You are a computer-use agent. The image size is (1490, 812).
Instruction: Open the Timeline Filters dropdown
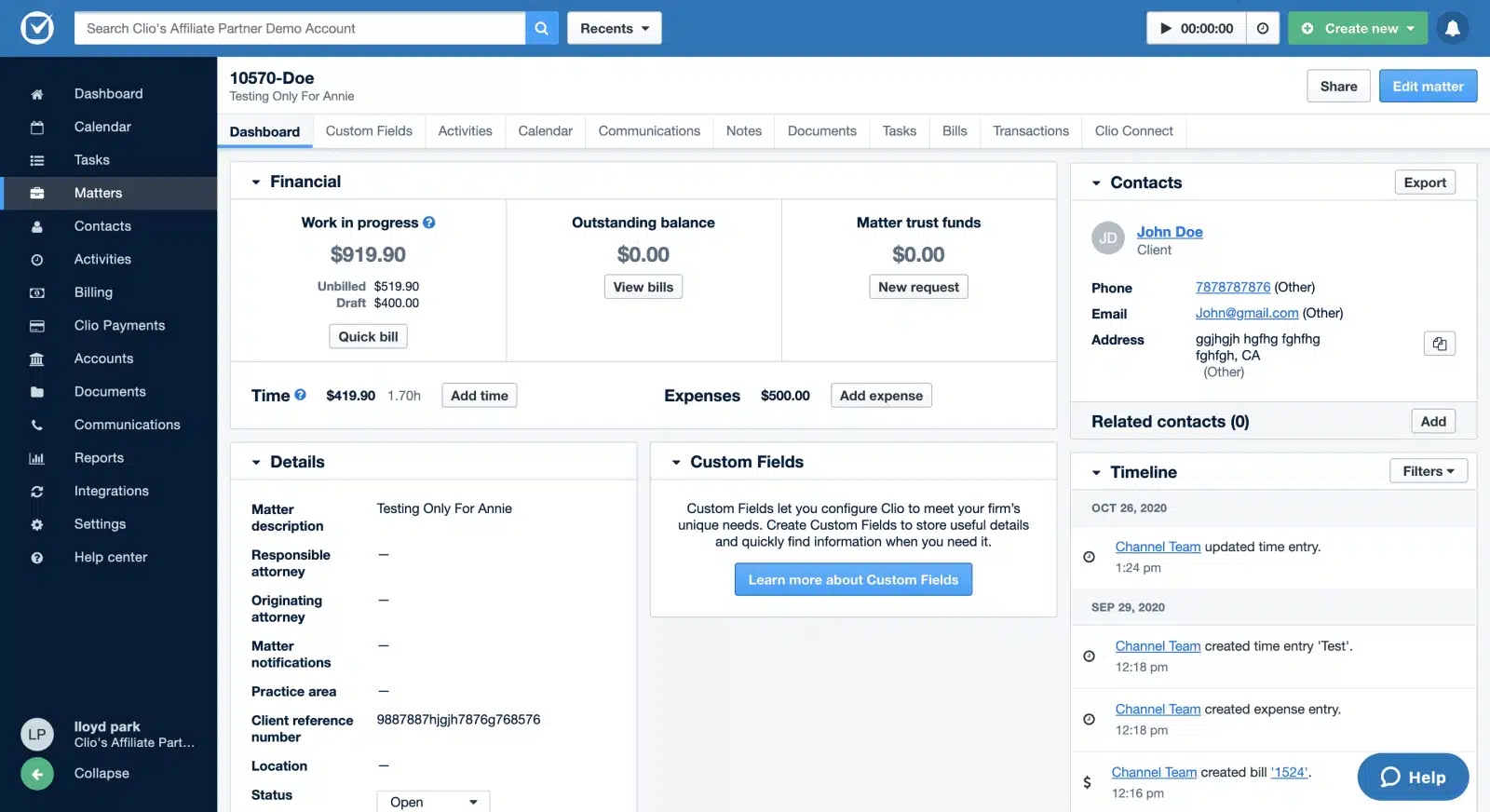1429,471
